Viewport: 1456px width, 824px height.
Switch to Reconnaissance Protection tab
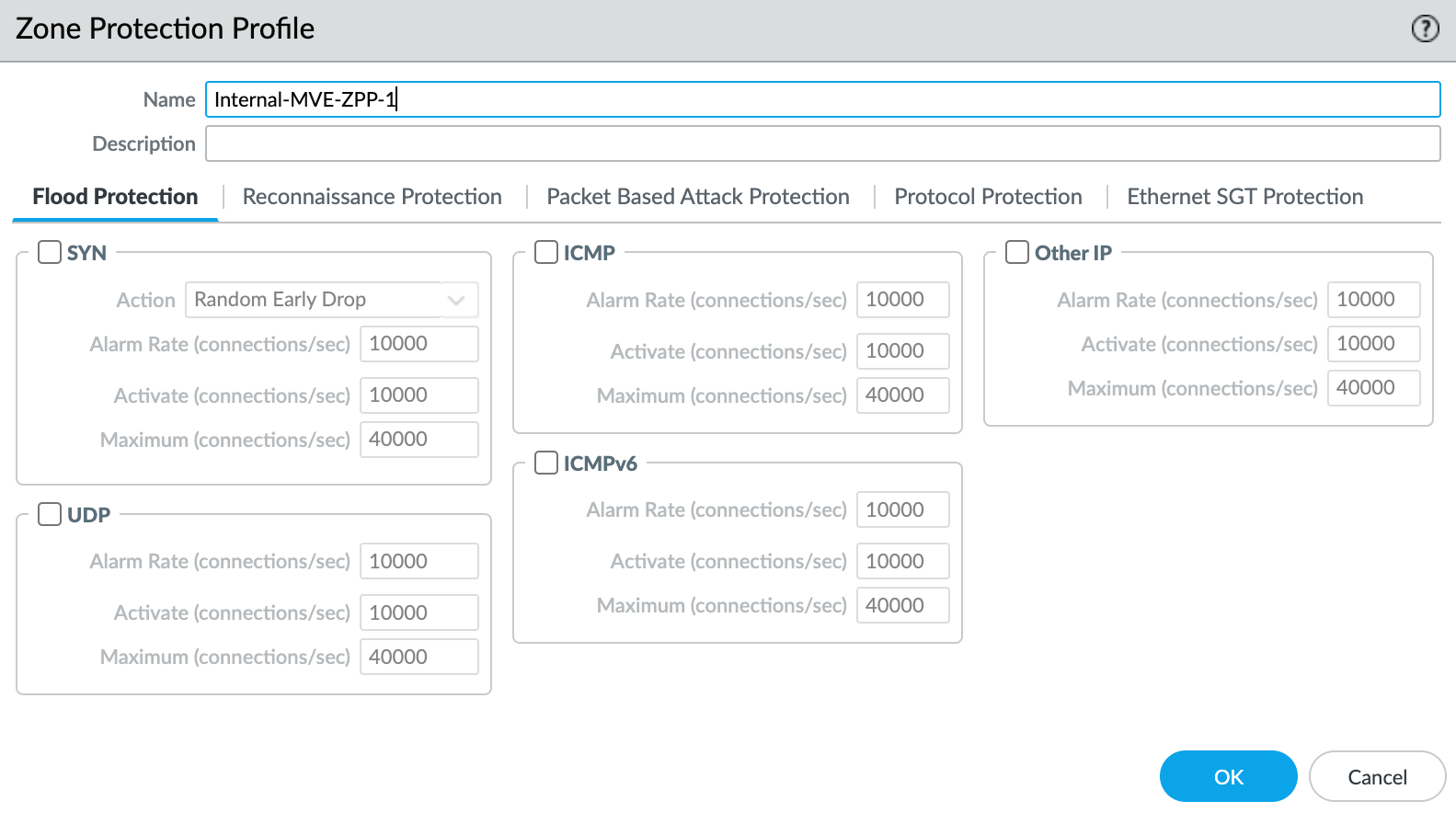tap(372, 197)
